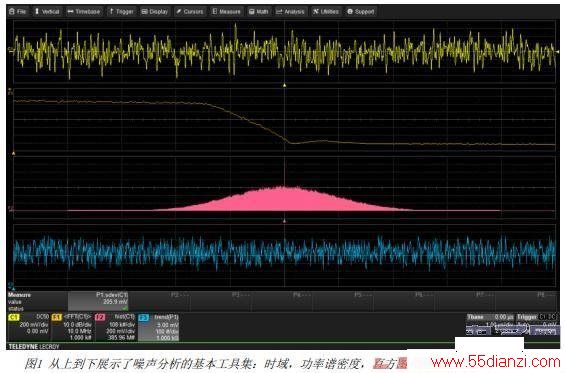
Task: Click the blue F3 function badge
Action: [143, 317]
